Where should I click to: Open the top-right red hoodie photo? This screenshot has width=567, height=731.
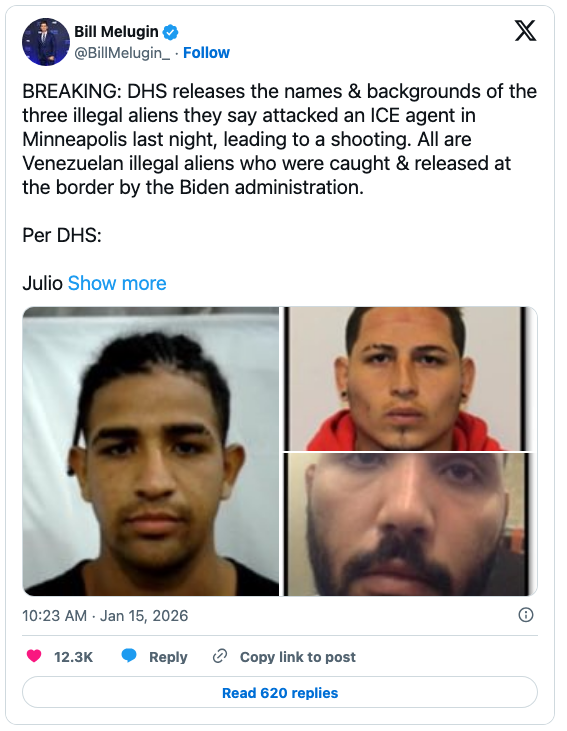pos(410,379)
